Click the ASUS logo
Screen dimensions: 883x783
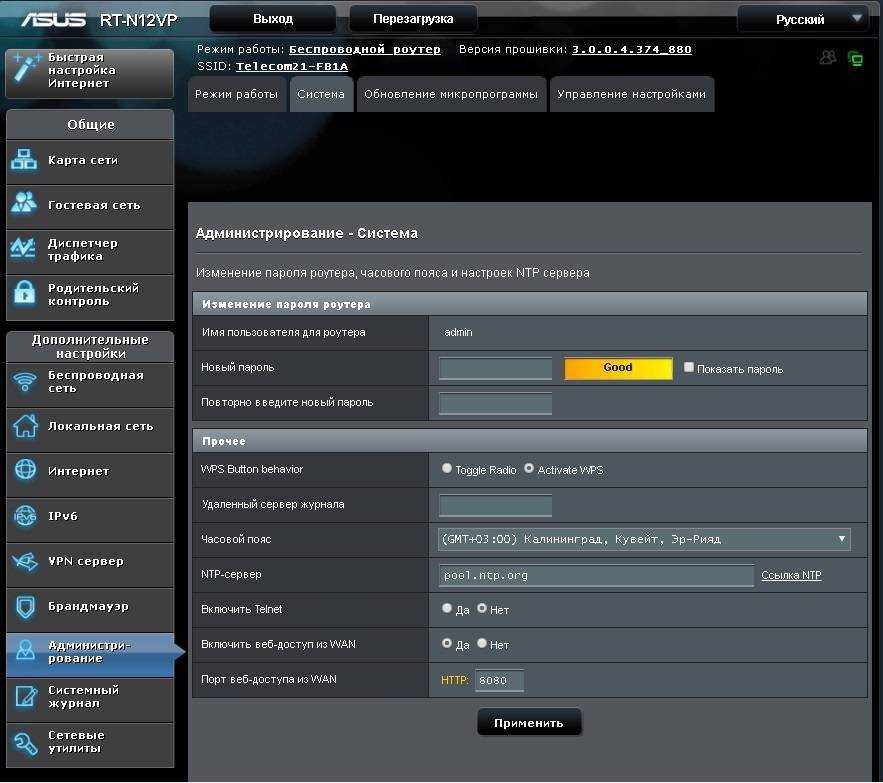[53, 20]
